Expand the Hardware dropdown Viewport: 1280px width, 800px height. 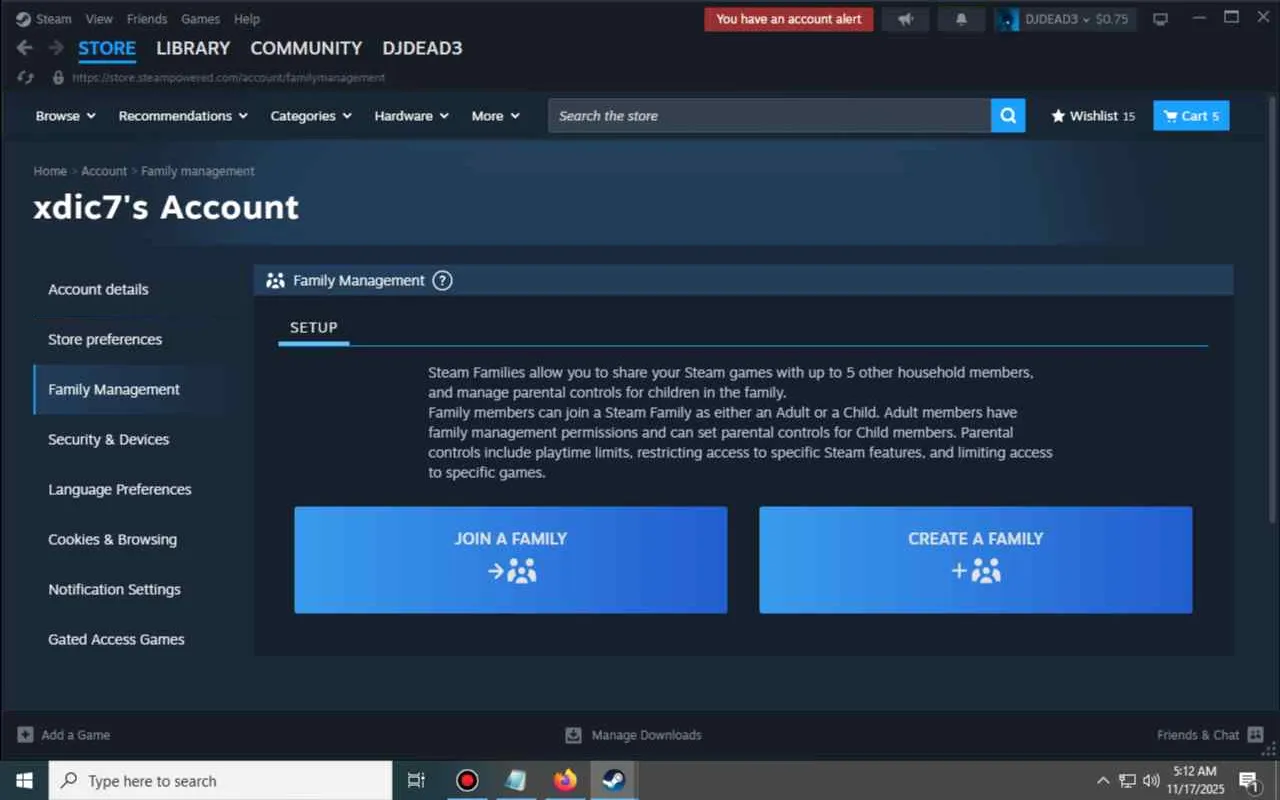[412, 116]
